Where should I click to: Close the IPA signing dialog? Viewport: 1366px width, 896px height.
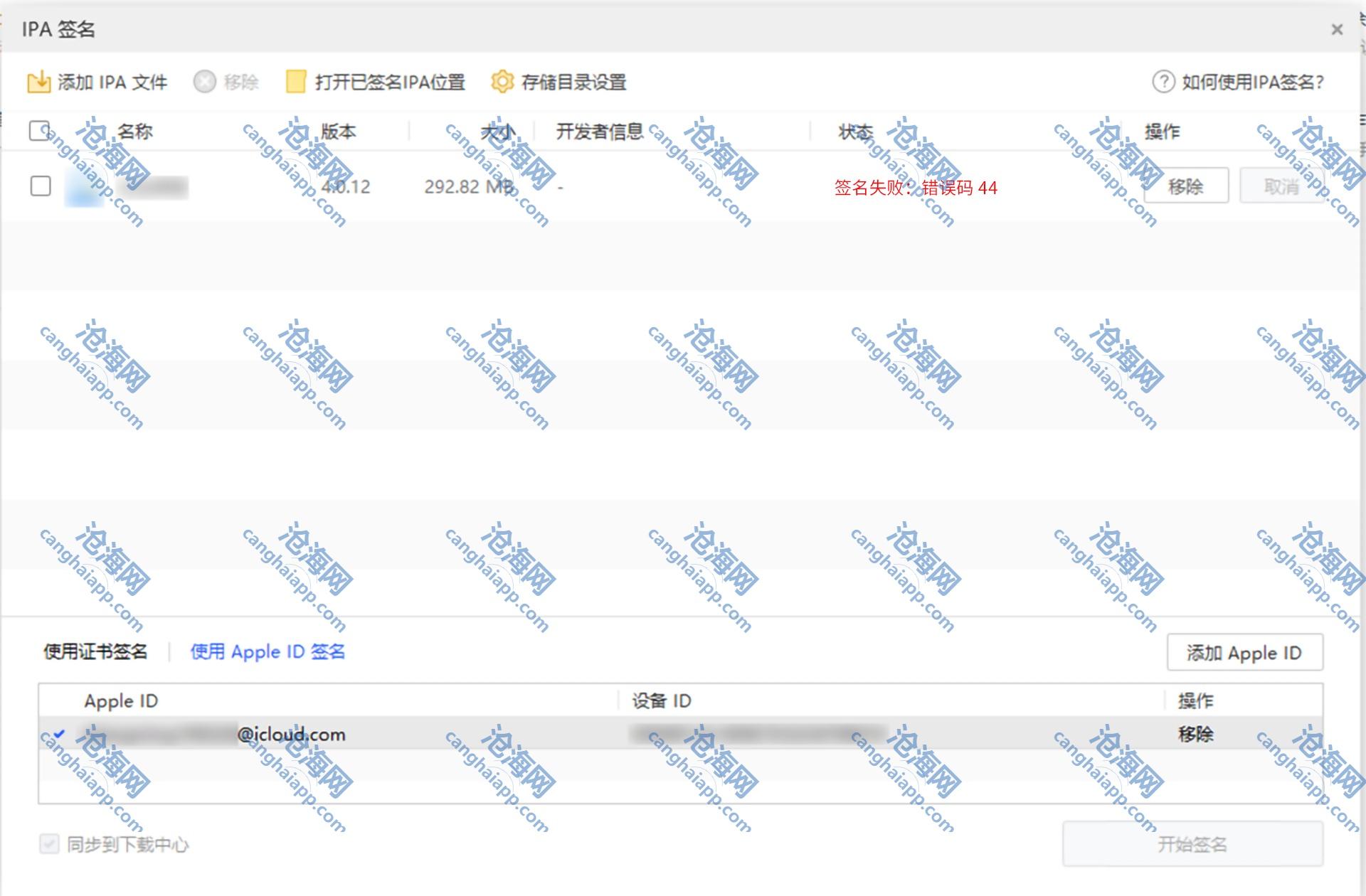pyautogui.click(x=1337, y=30)
